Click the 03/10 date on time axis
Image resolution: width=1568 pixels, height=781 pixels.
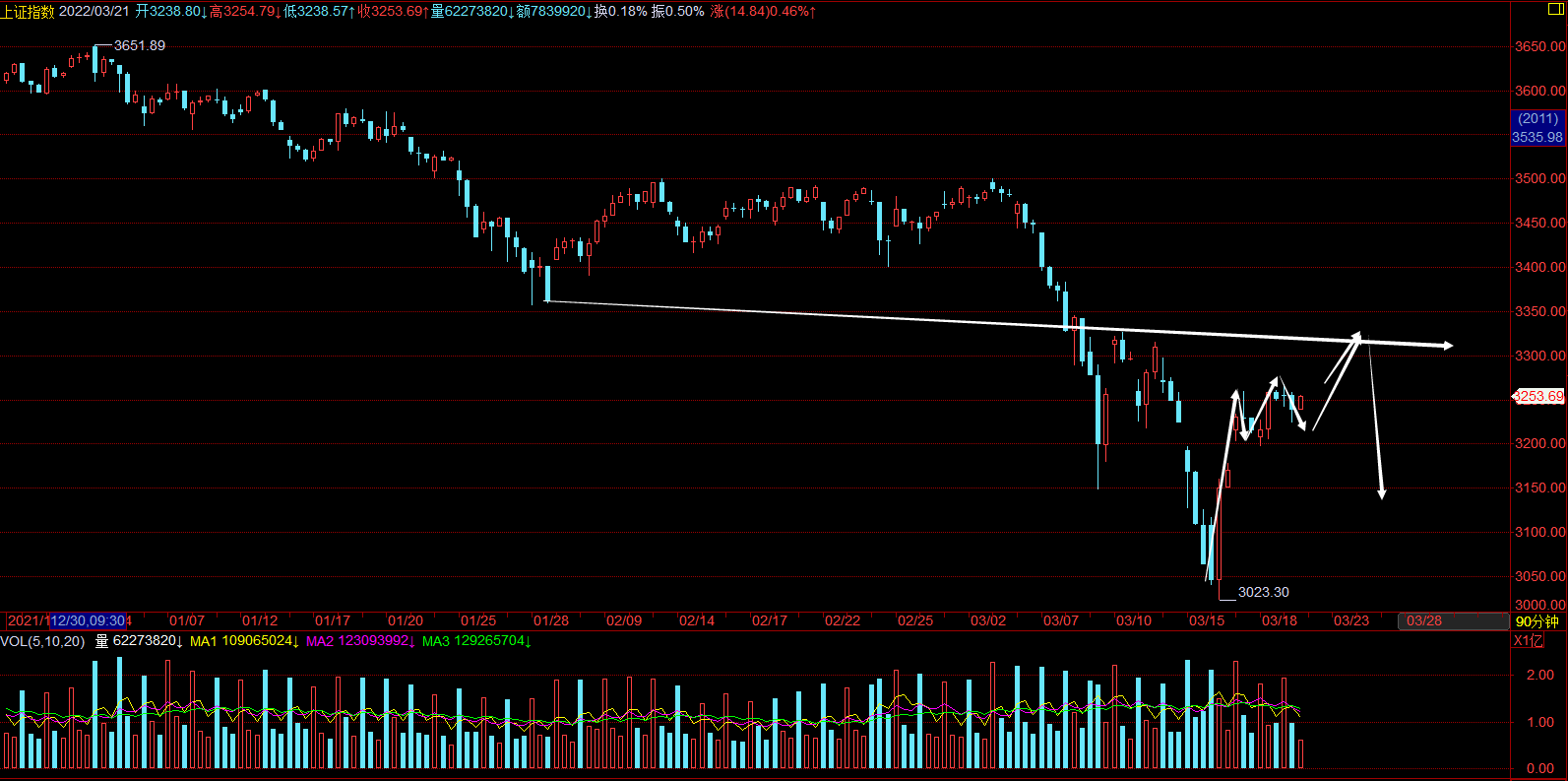point(1134,621)
